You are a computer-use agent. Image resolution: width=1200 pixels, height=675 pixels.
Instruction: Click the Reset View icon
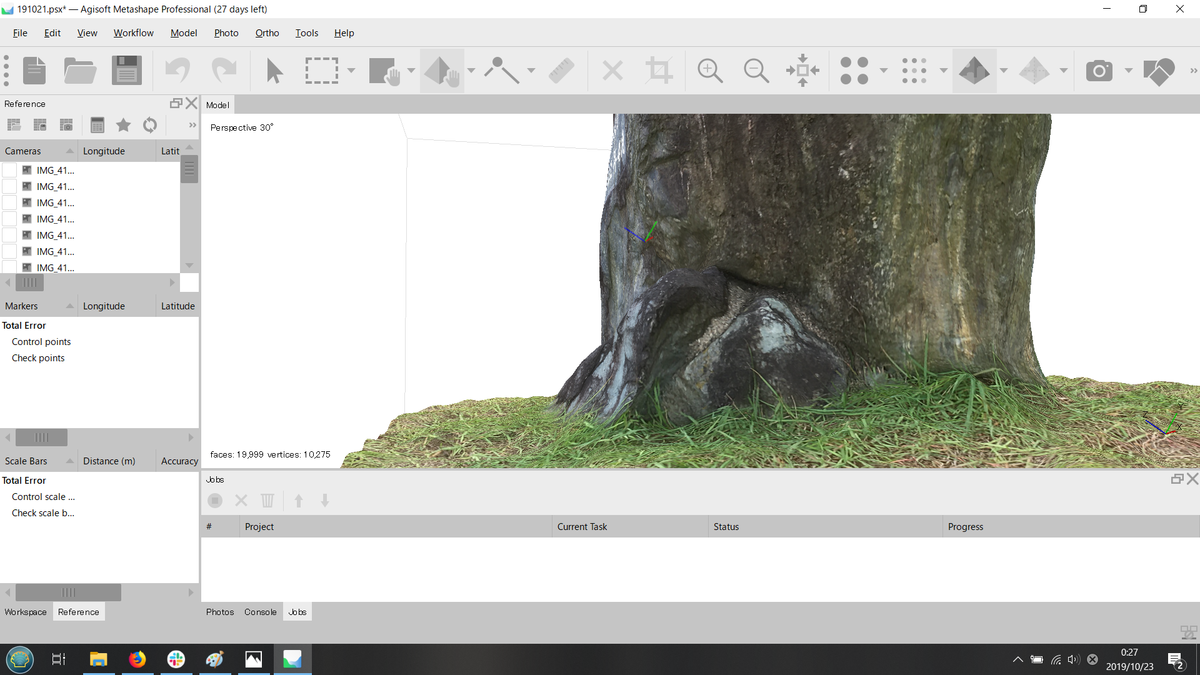pyautogui.click(x=803, y=71)
